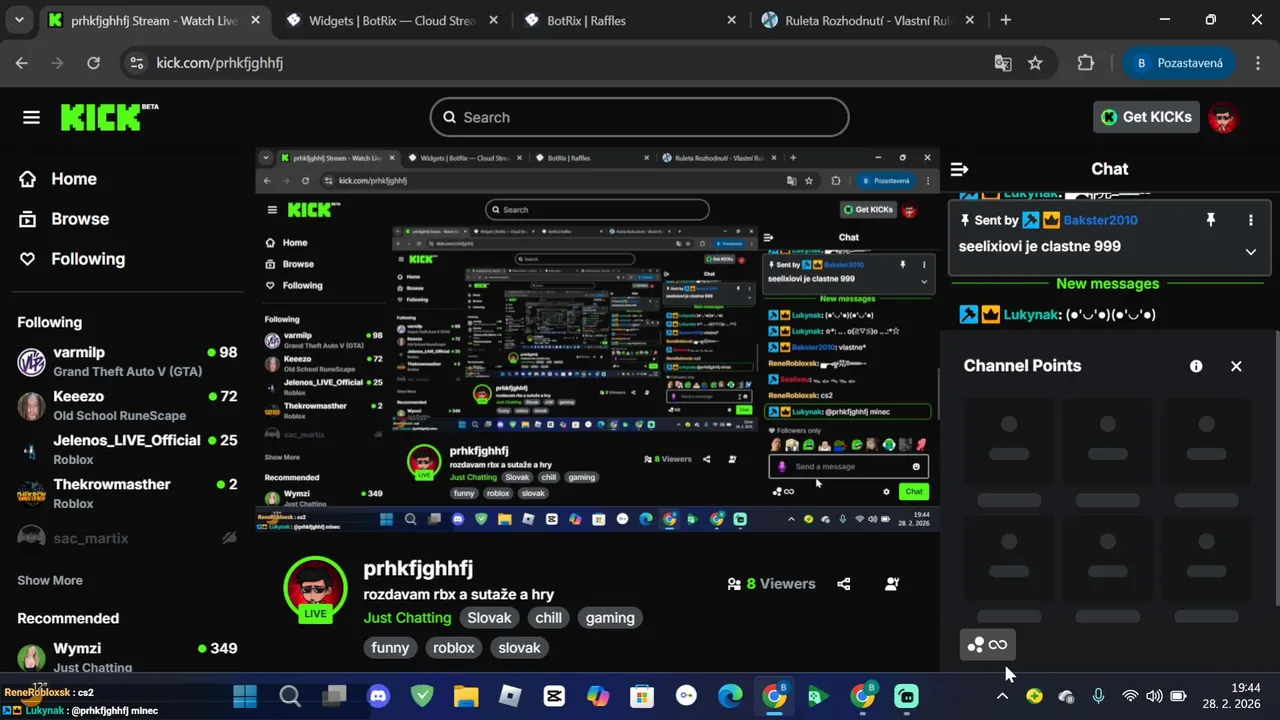Click the follow icon beside share

[892, 584]
